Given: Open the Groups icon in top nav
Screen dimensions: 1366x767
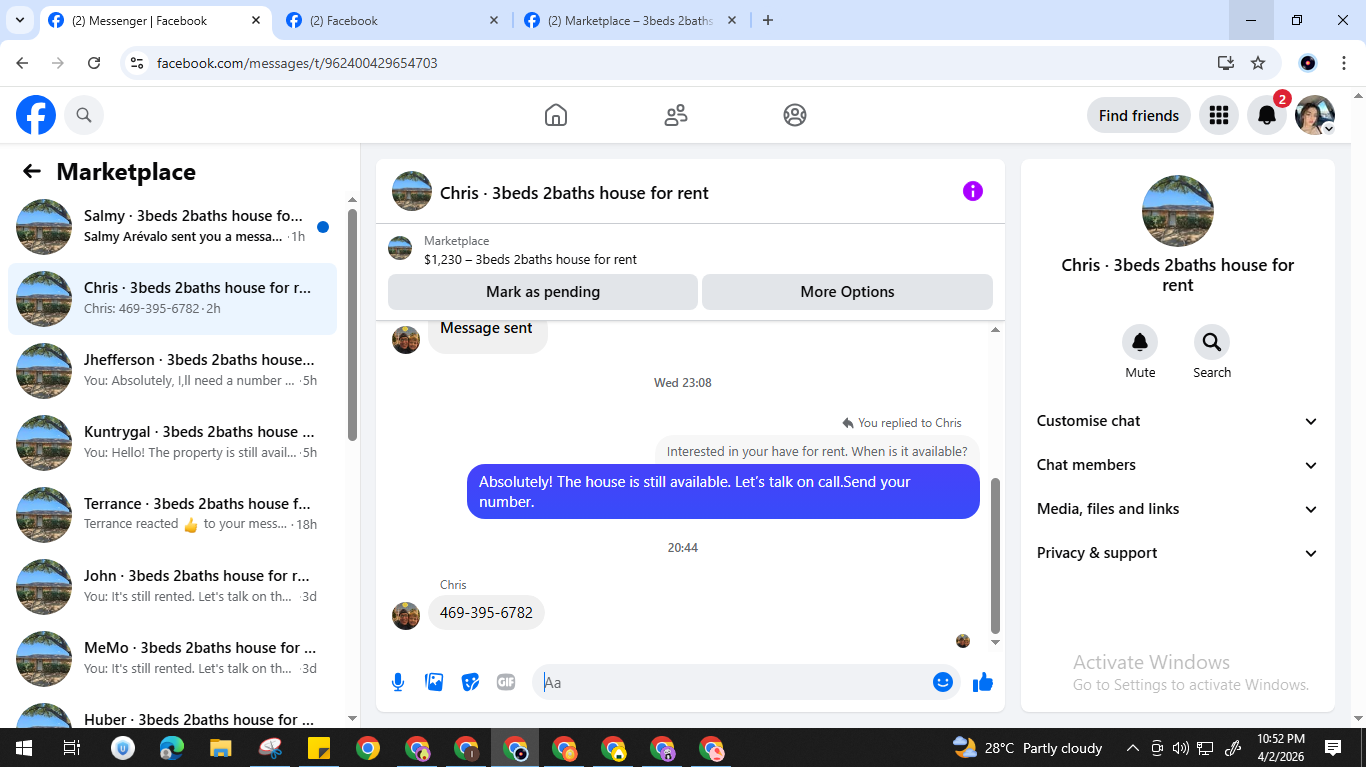Looking at the screenshot, I should point(795,115).
